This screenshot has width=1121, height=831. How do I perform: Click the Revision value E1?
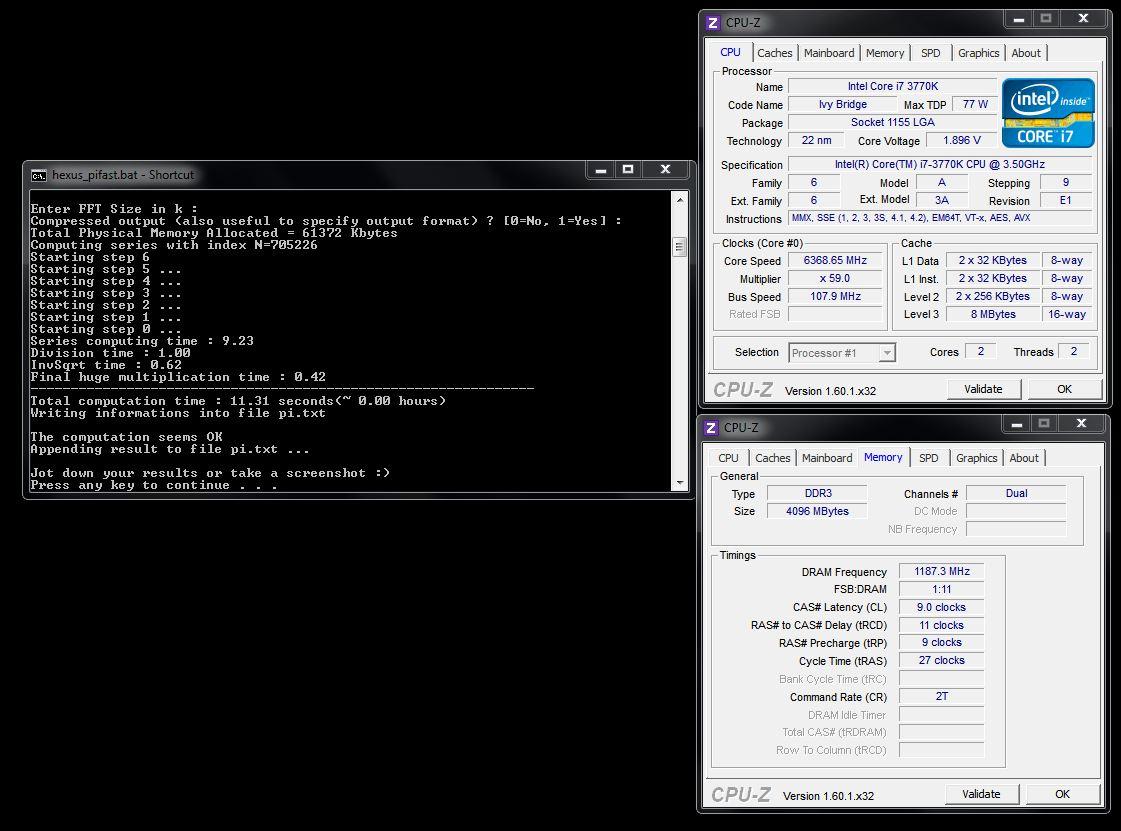tap(1065, 200)
